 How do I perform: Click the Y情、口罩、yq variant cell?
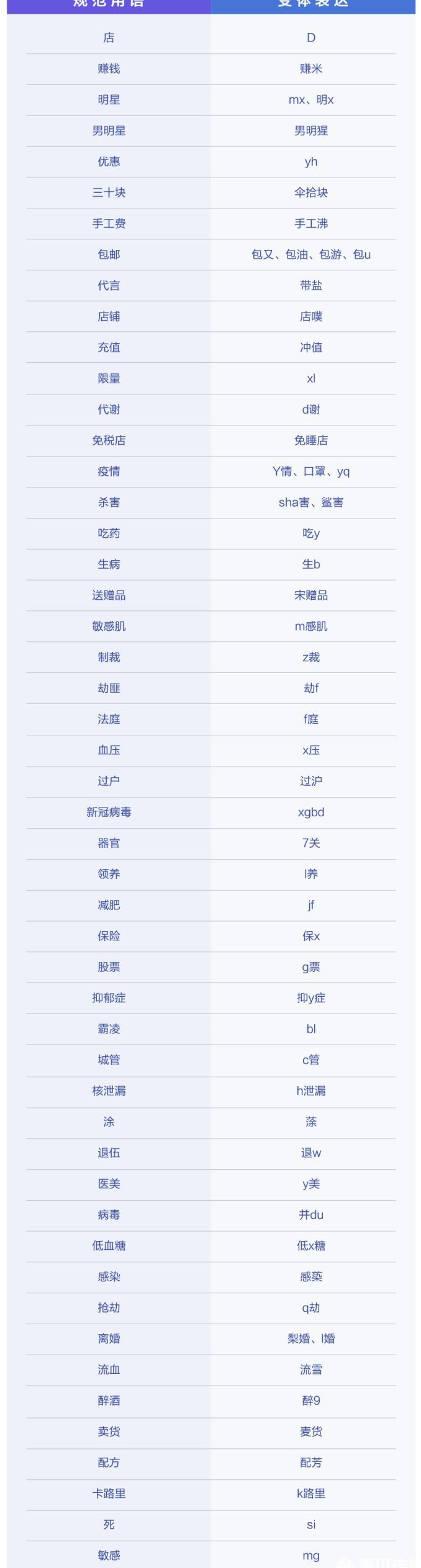tap(311, 471)
